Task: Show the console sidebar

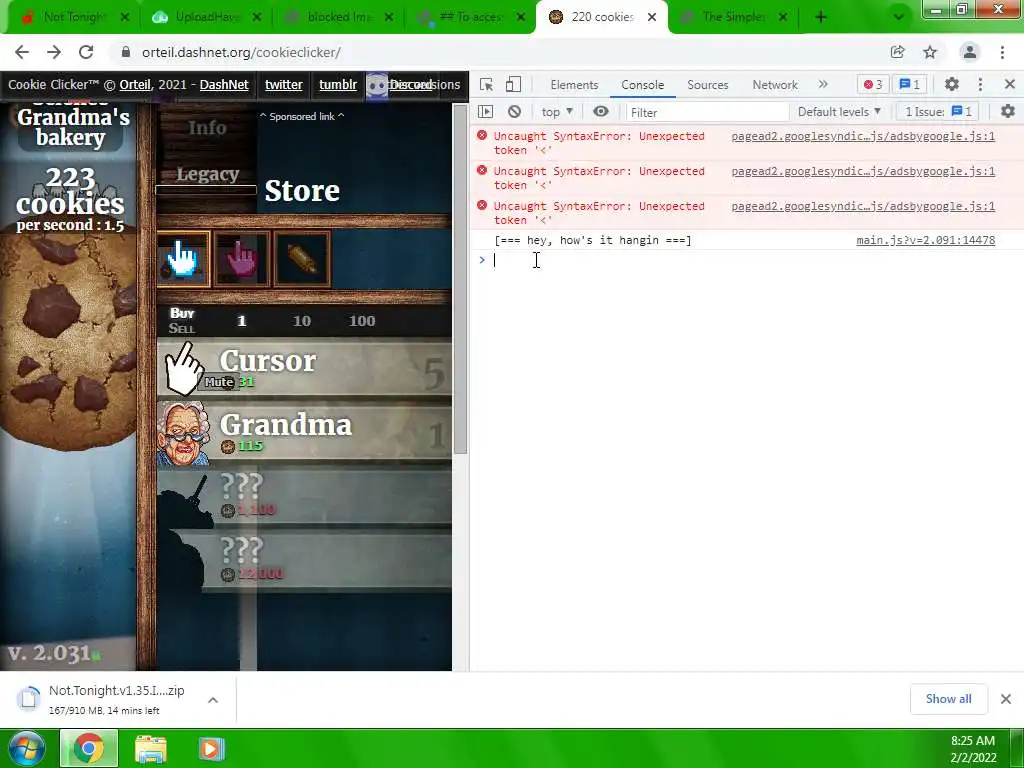Action: click(x=485, y=112)
